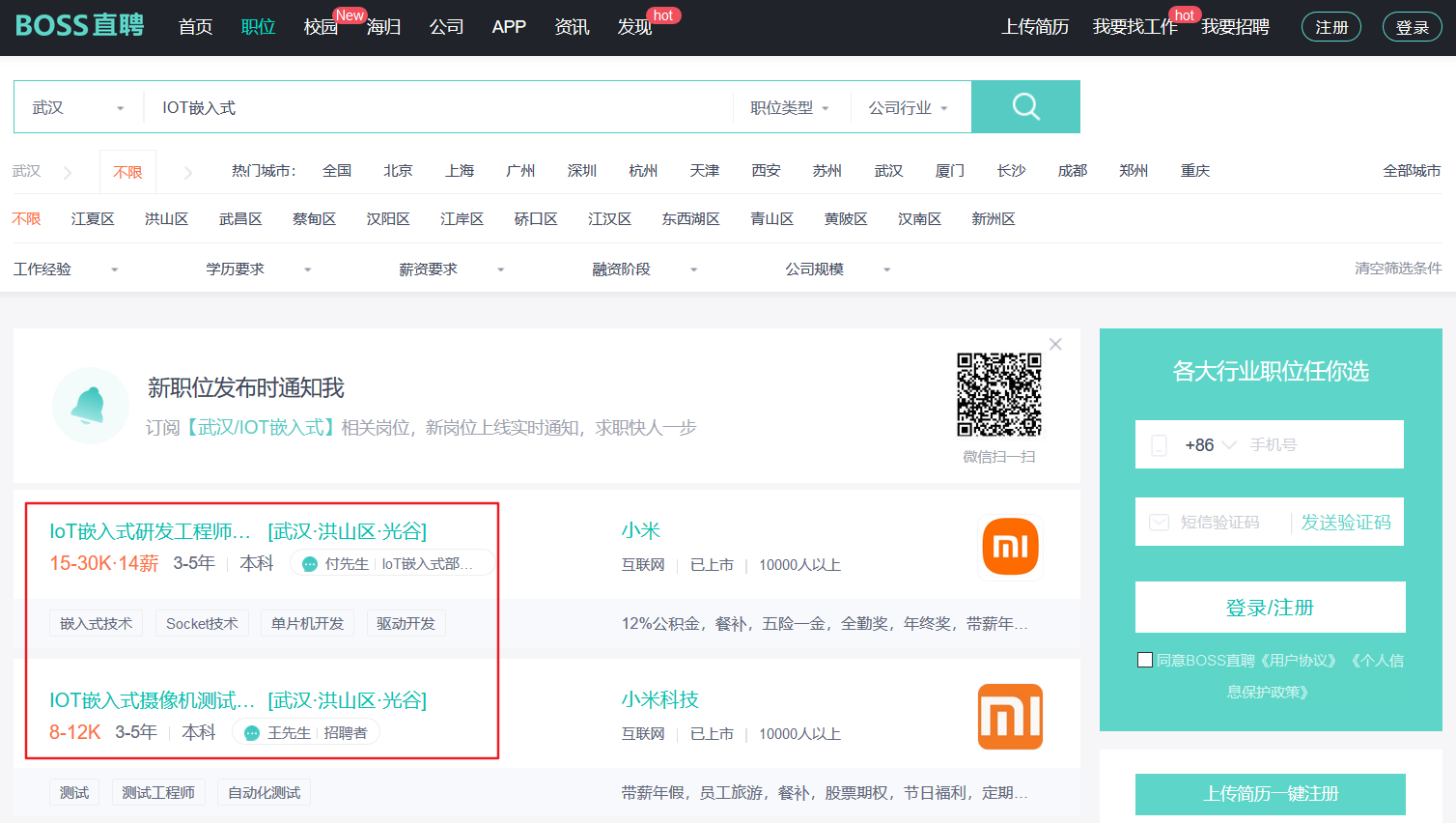Open the 小米科技 company link
The width and height of the screenshot is (1456, 823).
[659, 700]
